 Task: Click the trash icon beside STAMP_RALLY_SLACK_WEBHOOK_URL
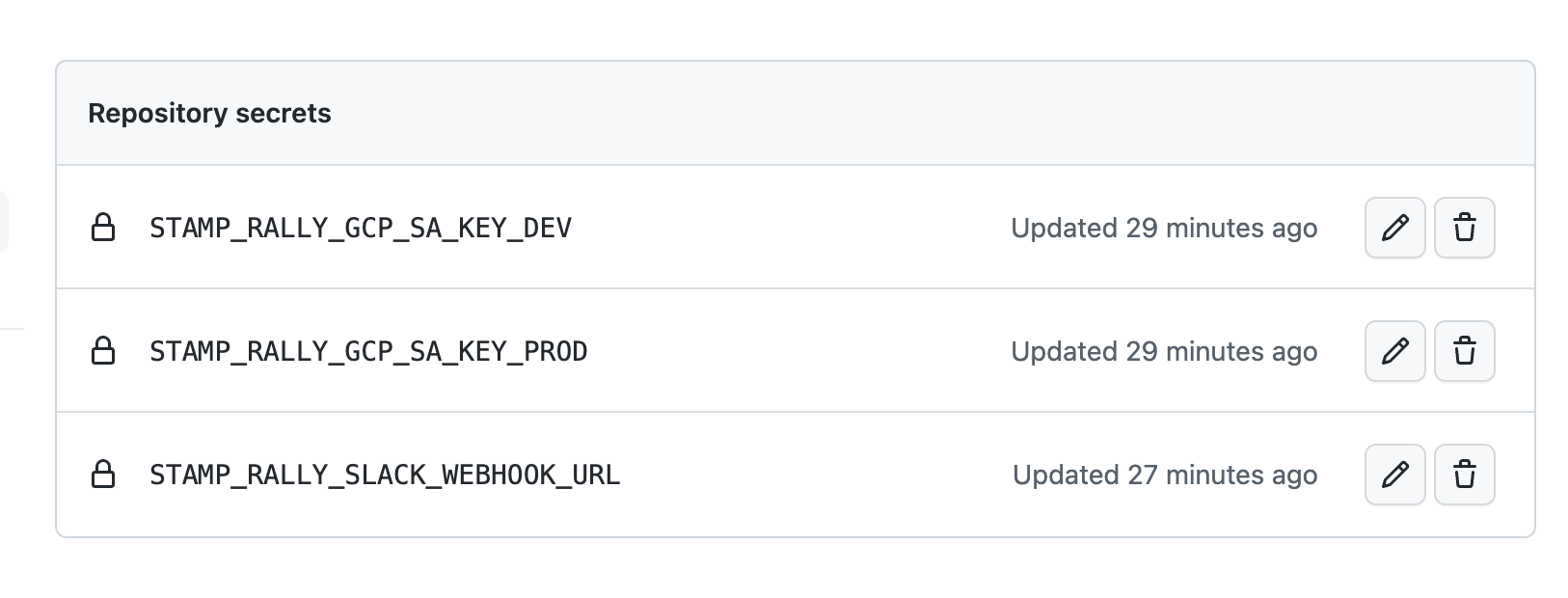pos(1464,475)
